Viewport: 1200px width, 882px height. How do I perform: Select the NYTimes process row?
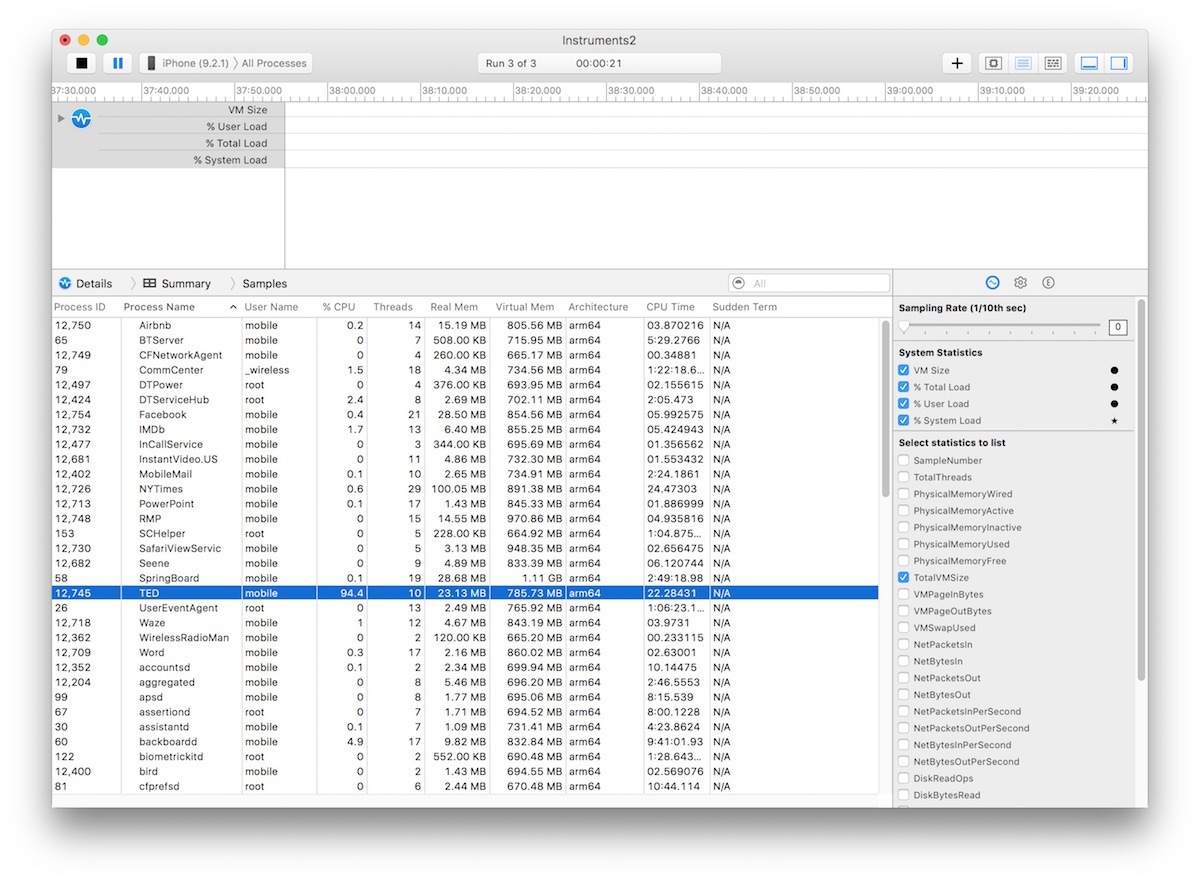point(465,489)
